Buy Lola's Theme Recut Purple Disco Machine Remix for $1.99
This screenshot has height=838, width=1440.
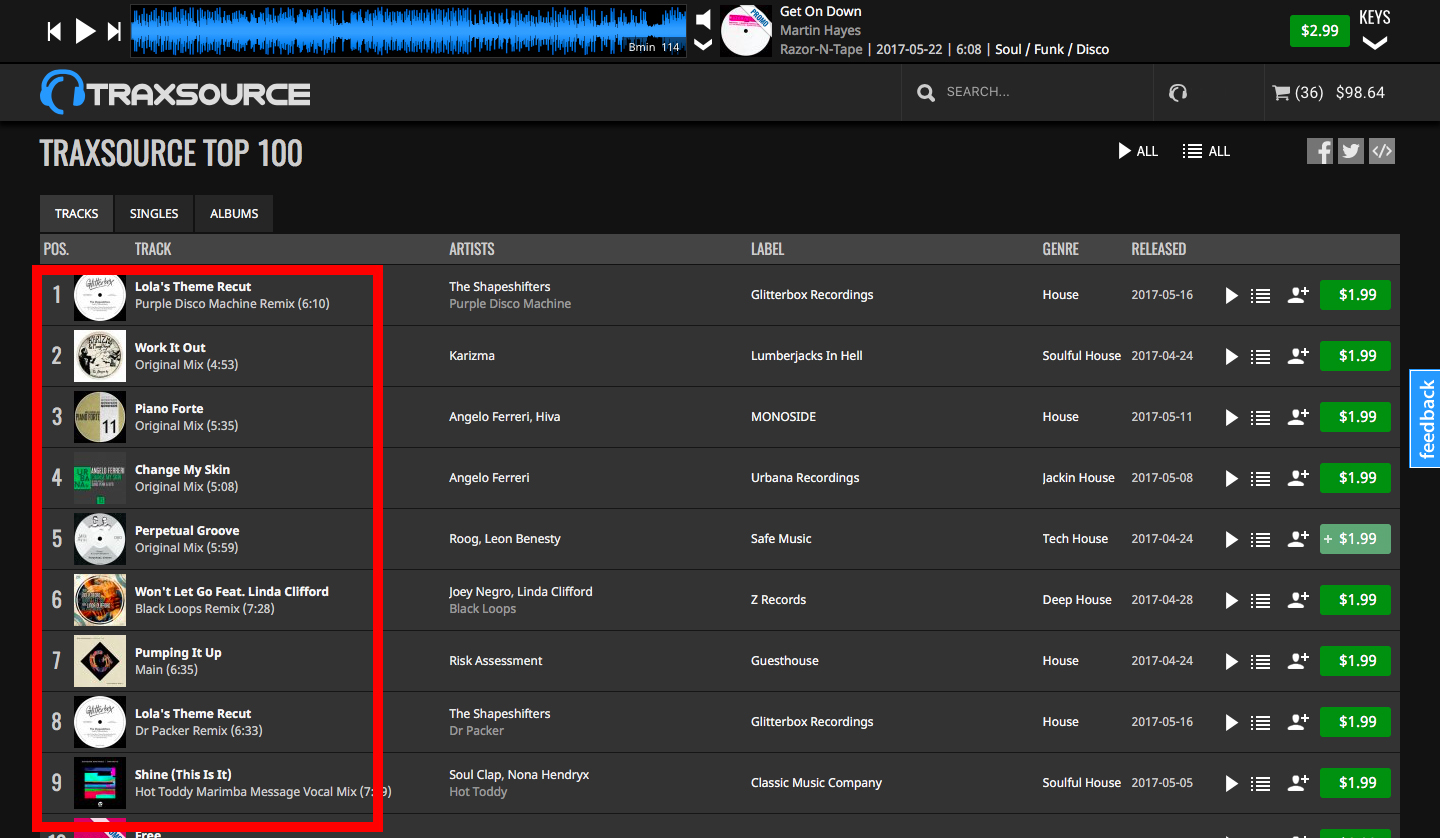(x=1355, y=295)
